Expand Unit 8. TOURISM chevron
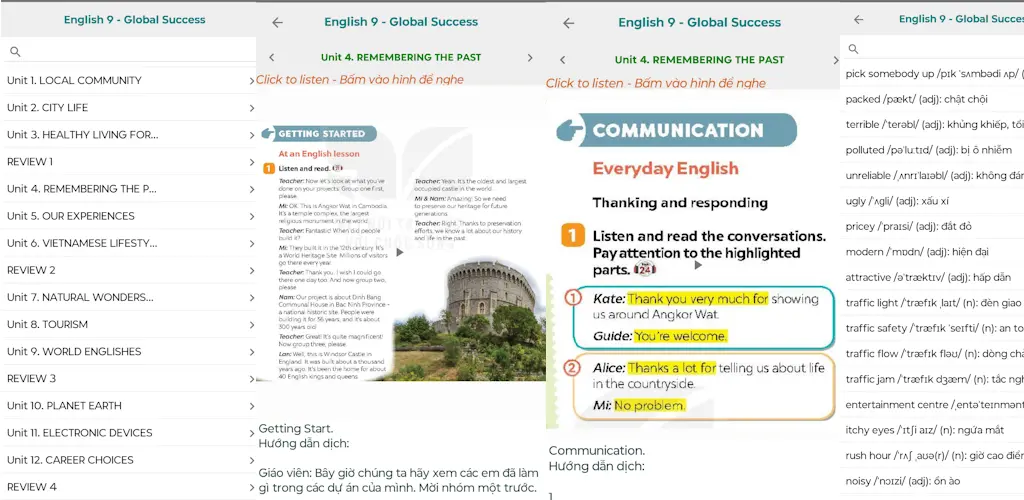 point(251,324)
